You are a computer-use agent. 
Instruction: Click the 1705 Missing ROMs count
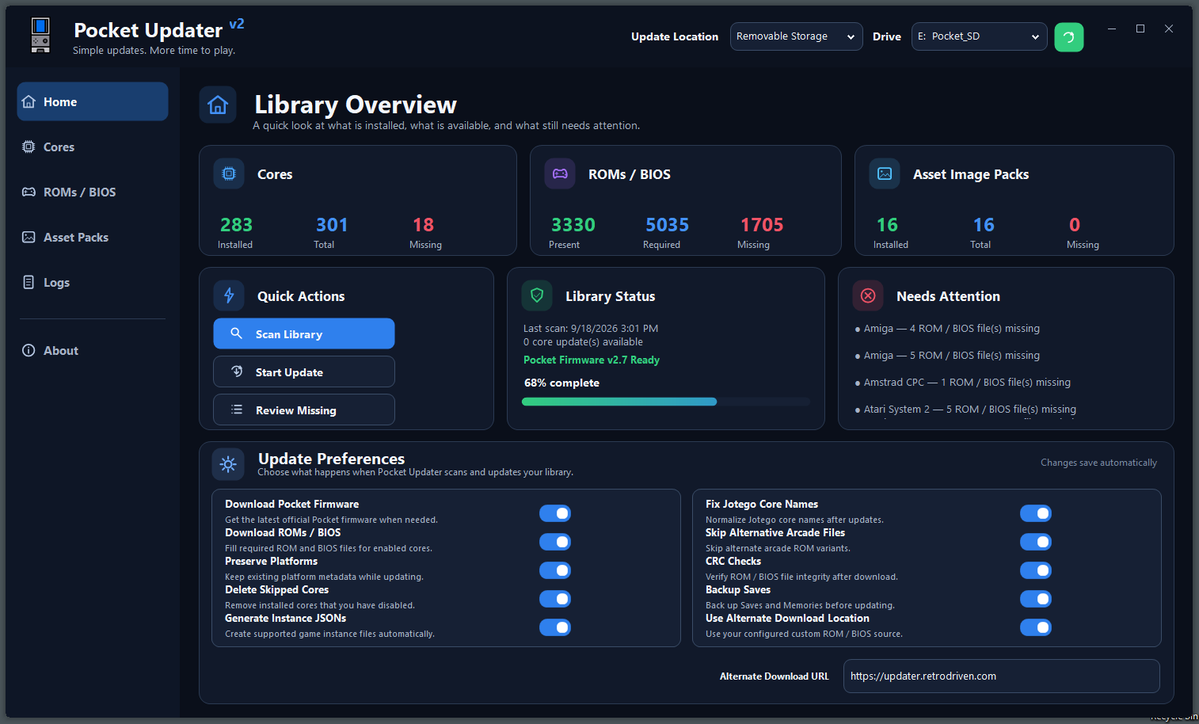[x=762, y=225]
